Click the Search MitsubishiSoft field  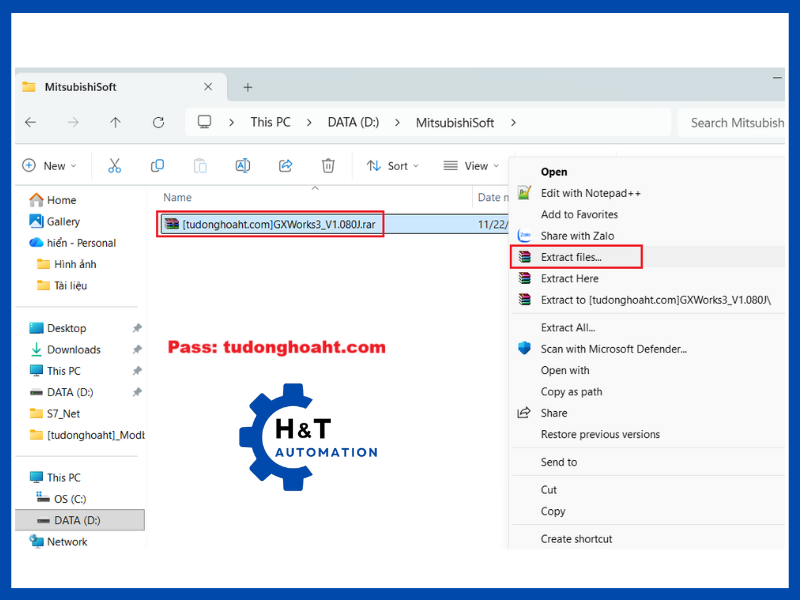(735, 123)
